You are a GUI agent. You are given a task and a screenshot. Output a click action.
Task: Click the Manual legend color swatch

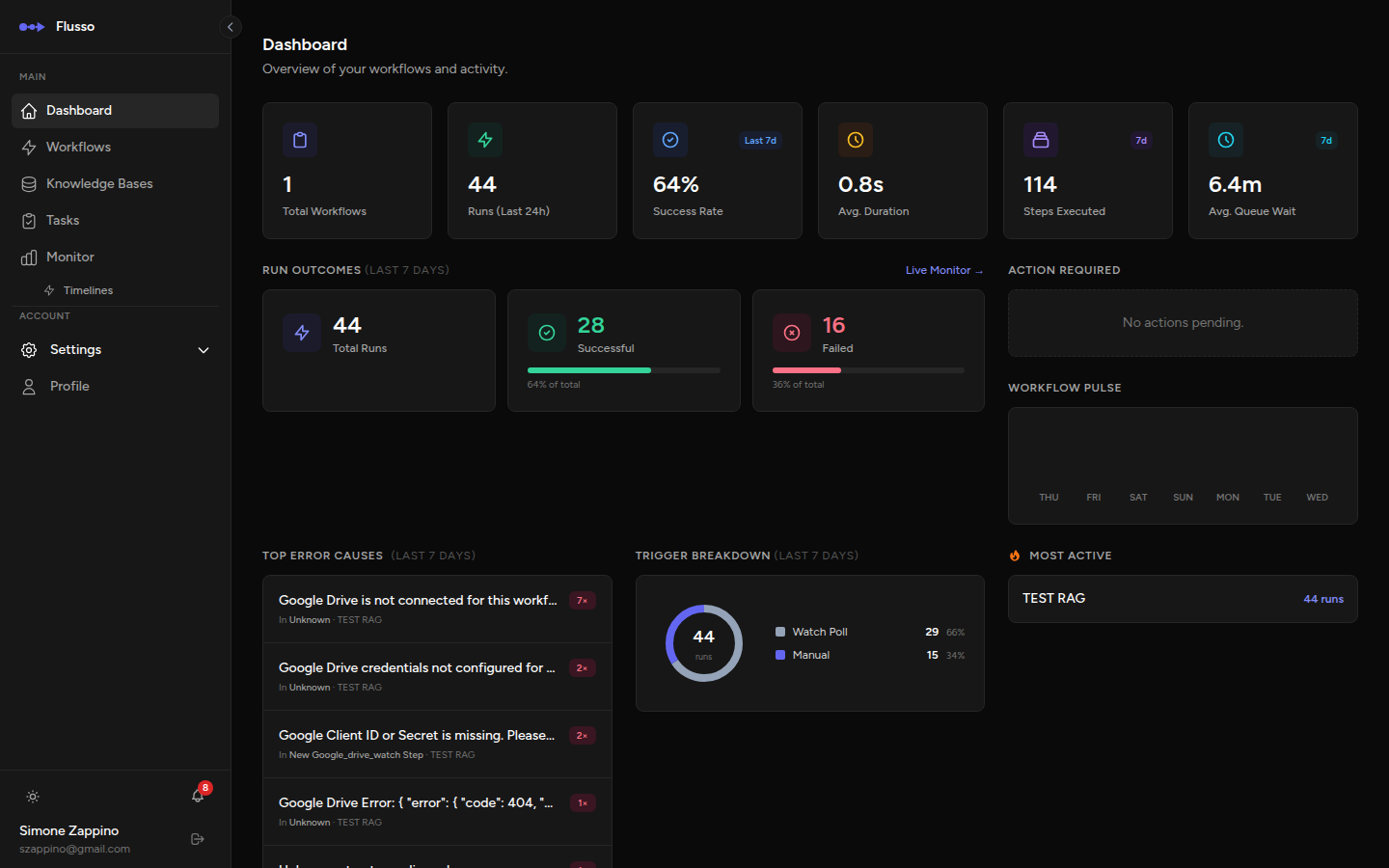[780, 655]
